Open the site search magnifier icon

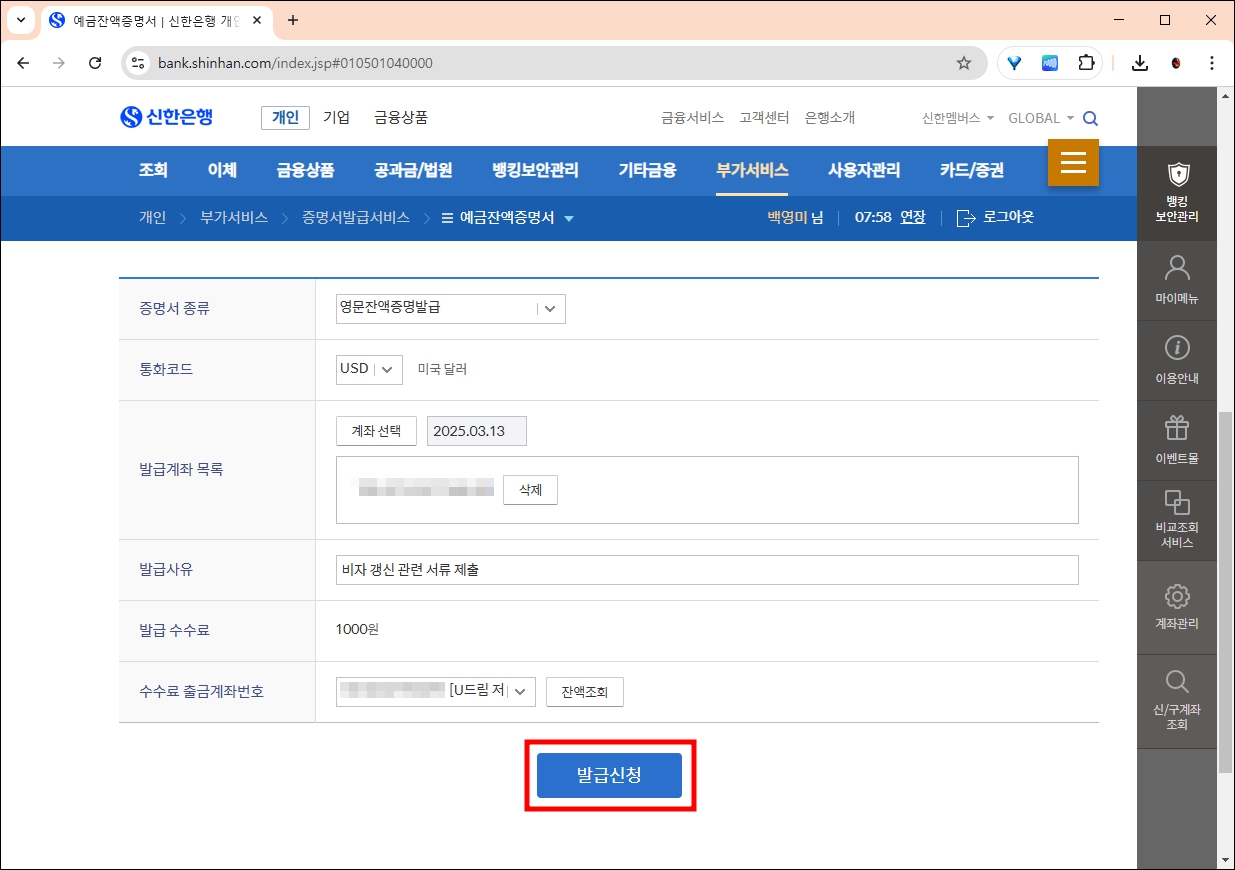tap(1090, 118)
